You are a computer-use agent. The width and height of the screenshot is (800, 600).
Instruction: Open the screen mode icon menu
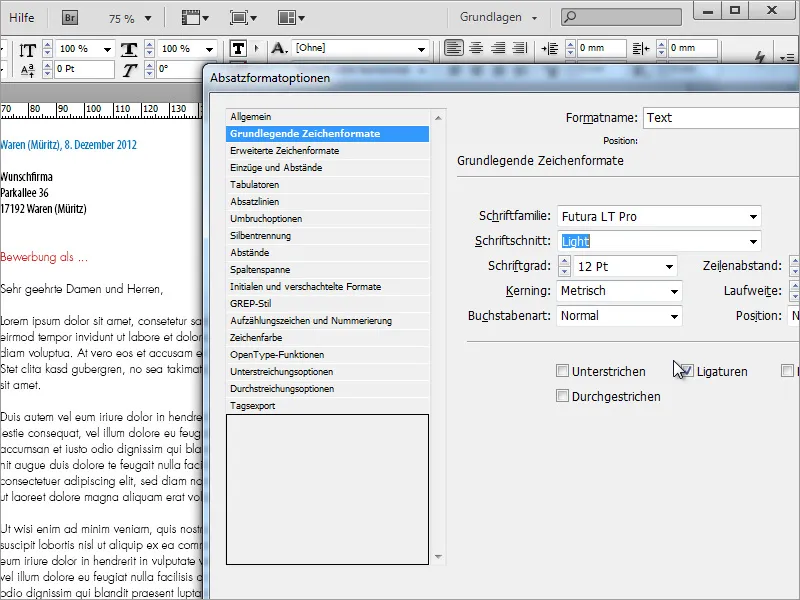click(244, 17)
